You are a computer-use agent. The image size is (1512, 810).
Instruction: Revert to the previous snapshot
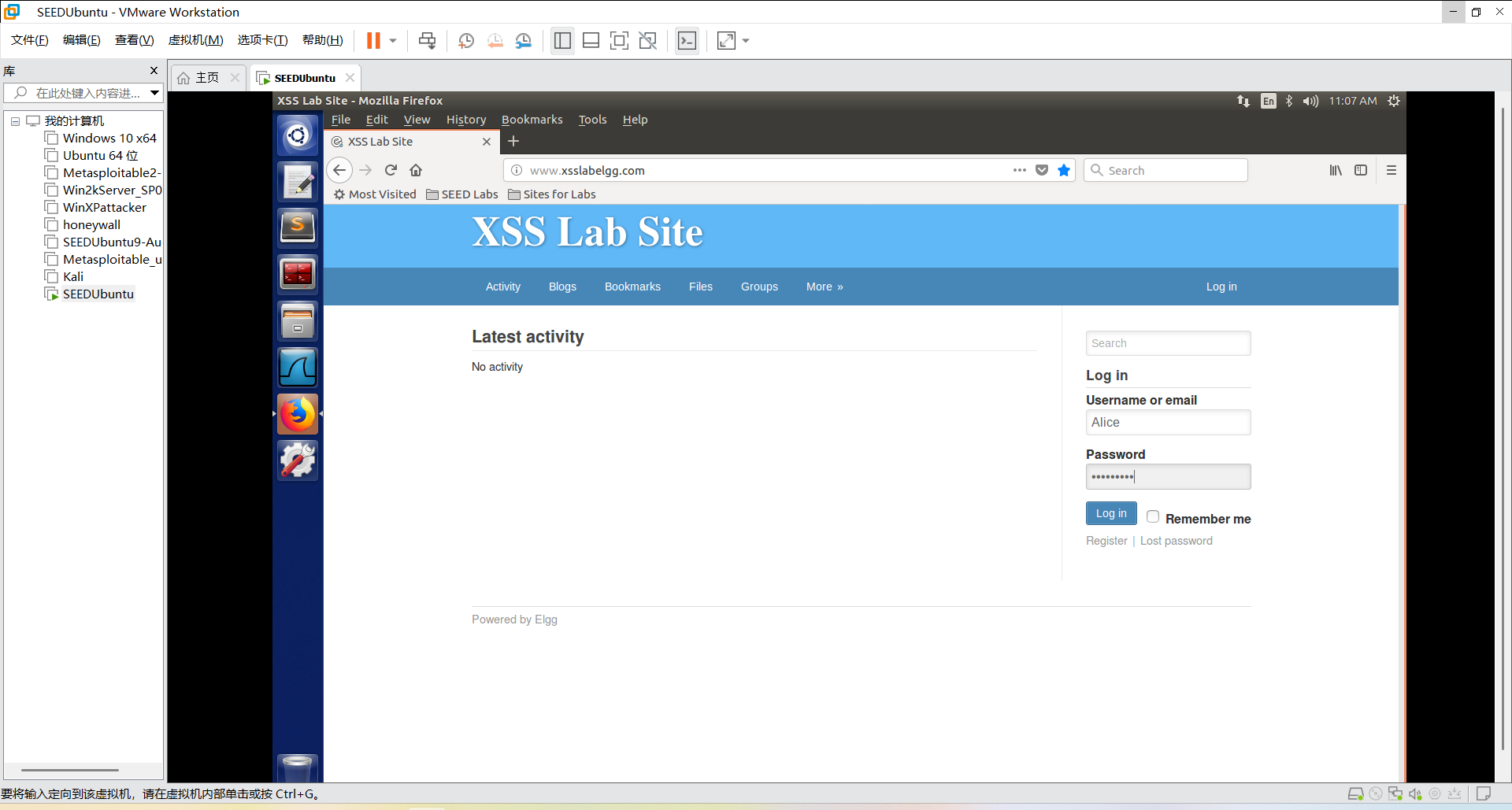click(x=495, y=41)
